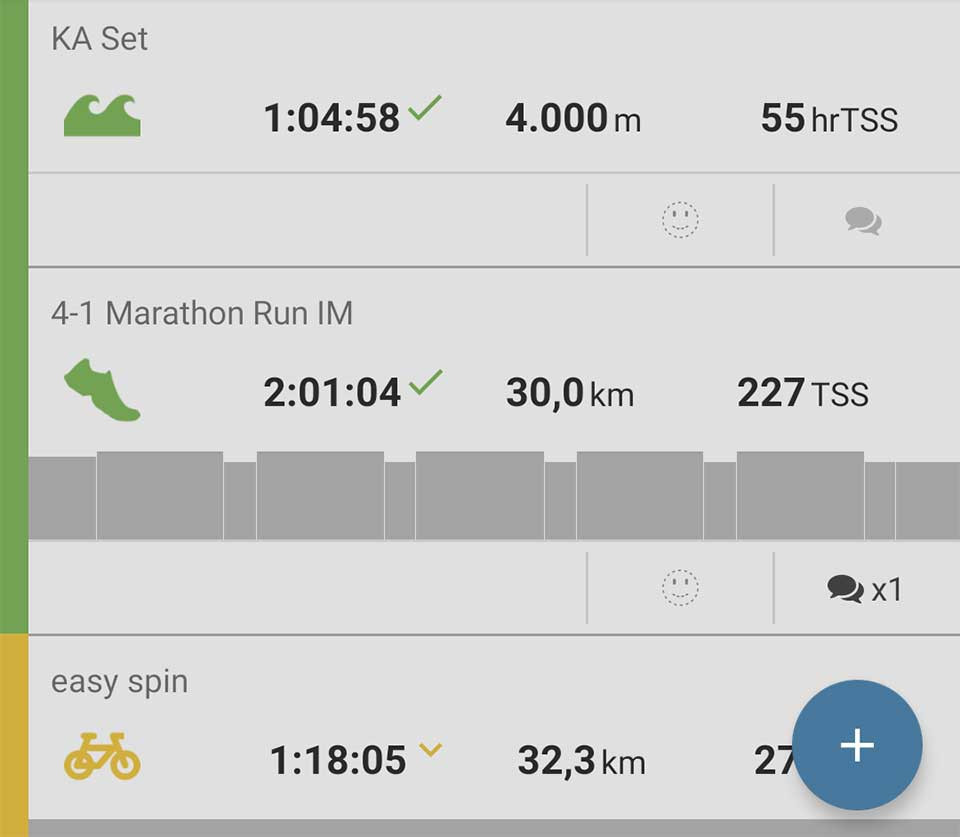The width and height of the screenshot is (960, 837).
Task: Select the 55 hrTSS value
Action: [x=829, y=119]
